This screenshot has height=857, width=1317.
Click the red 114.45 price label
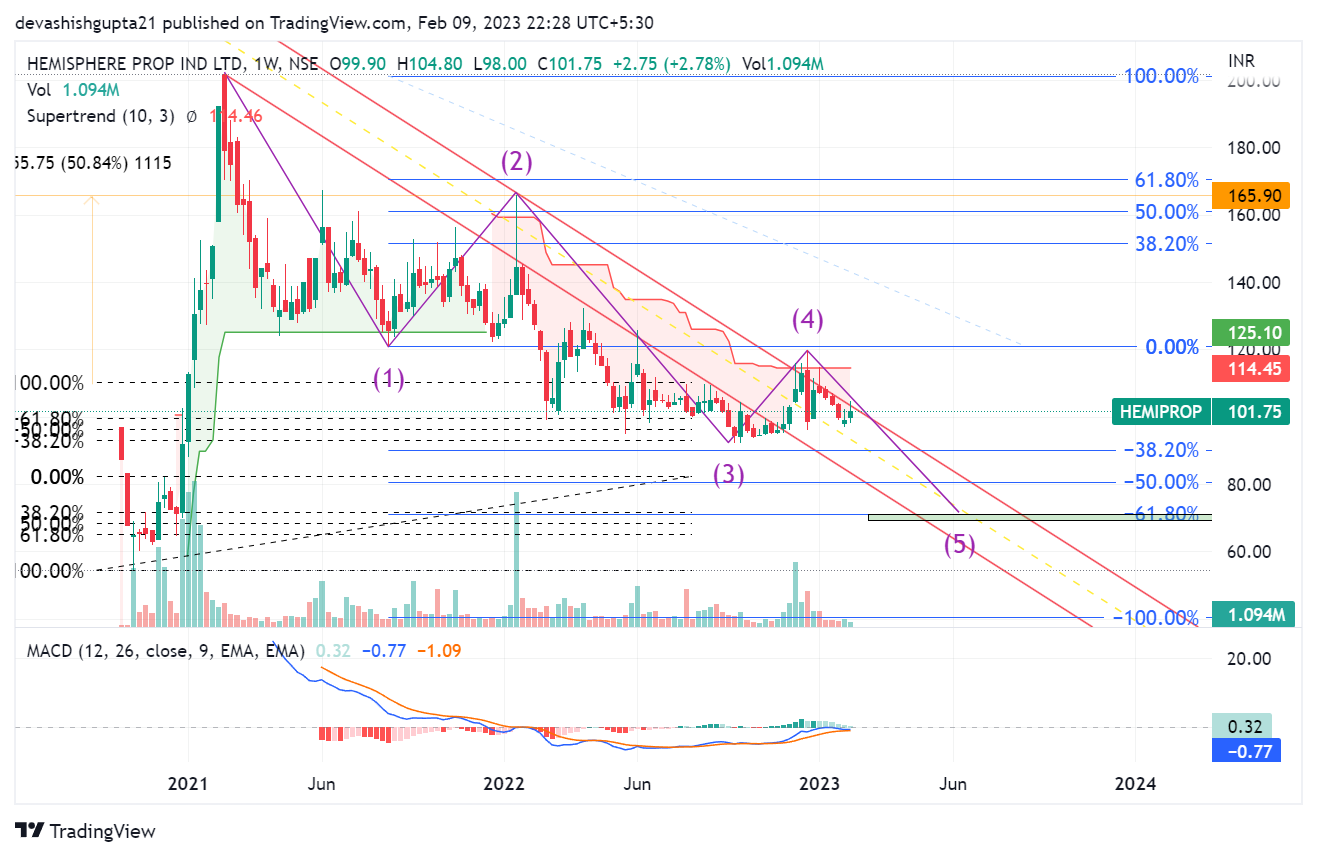pyautogui.click(x=1250, y=369)
